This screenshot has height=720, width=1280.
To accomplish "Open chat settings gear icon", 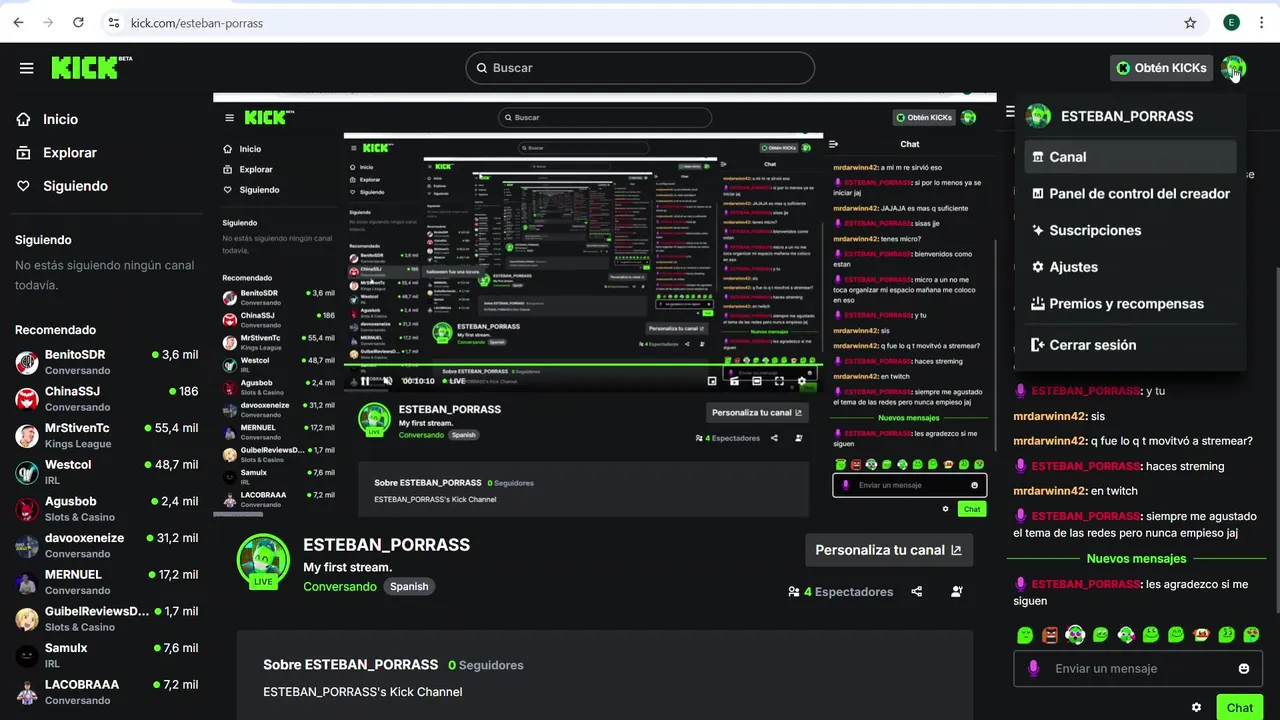I will tap(1197, 707).
